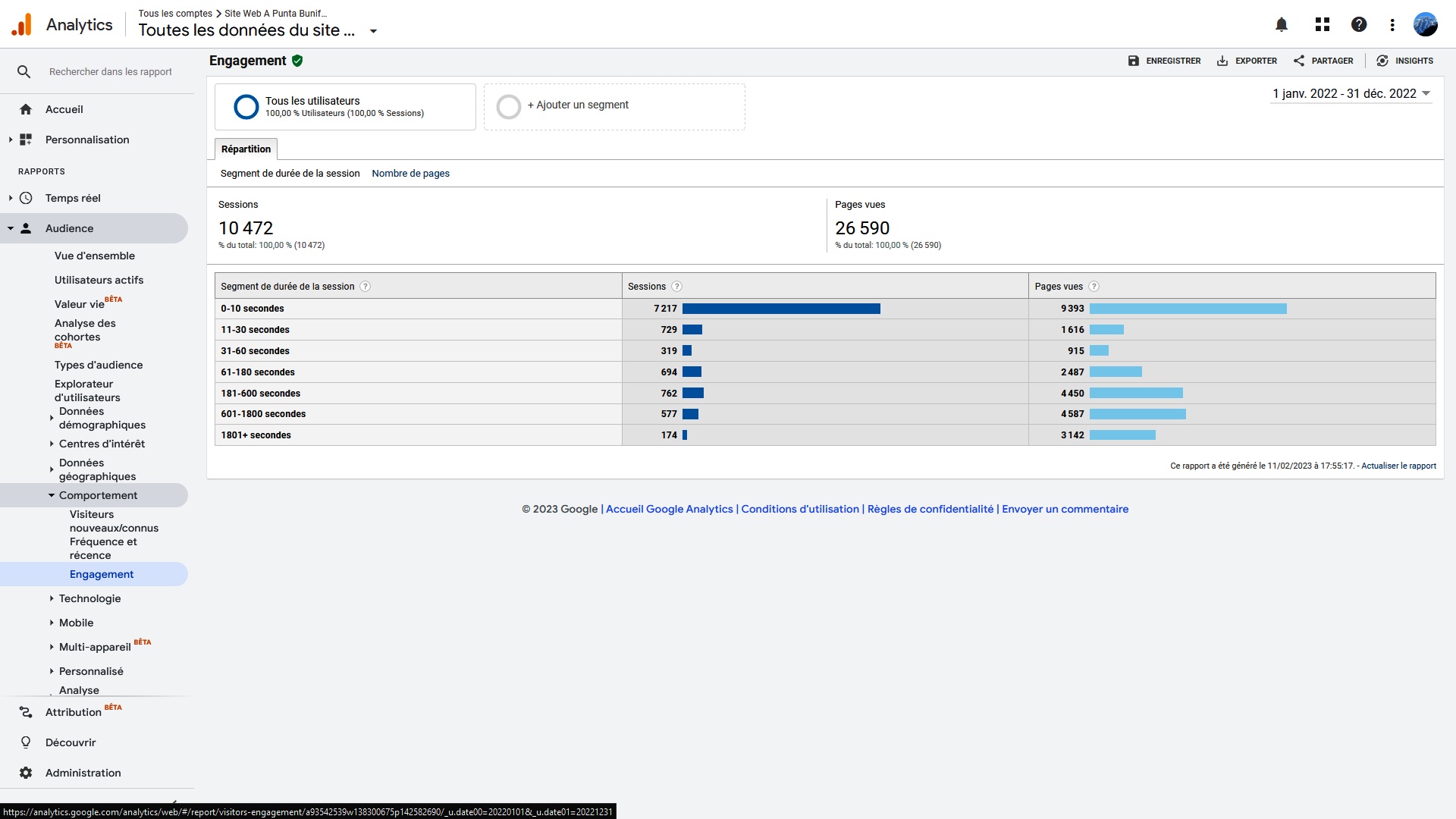Click help icon next to Pages vues column
The height and width of the screenshot is (819, 1456).
(x=1094, y=287)
